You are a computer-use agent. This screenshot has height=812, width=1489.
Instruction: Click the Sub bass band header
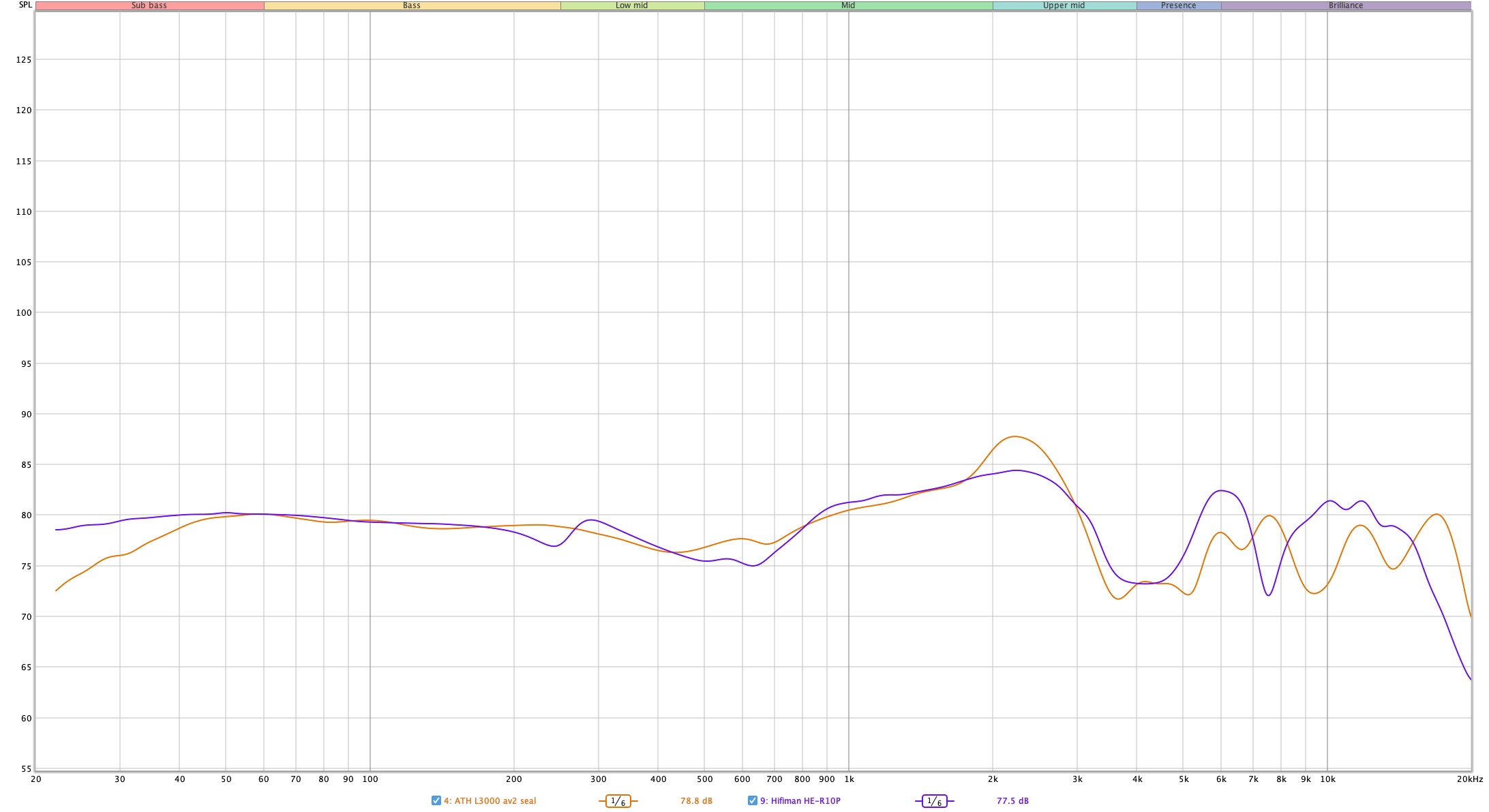point(149,5)
